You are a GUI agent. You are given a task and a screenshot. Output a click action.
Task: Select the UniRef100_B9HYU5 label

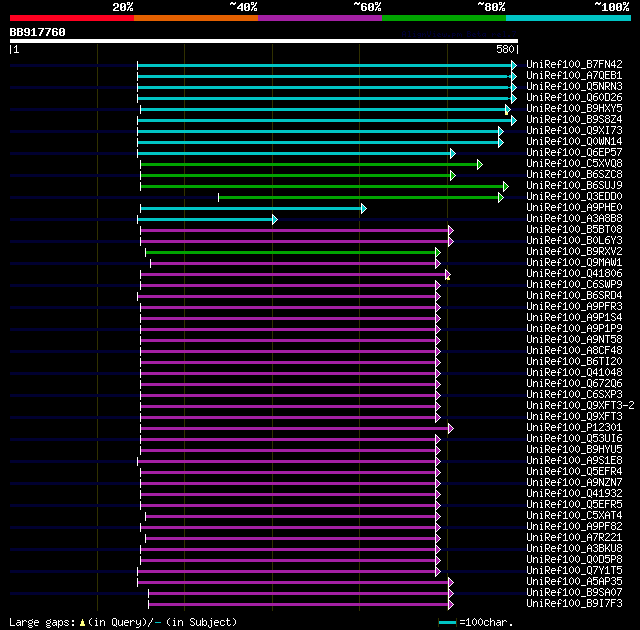click(x=574, y=449)
